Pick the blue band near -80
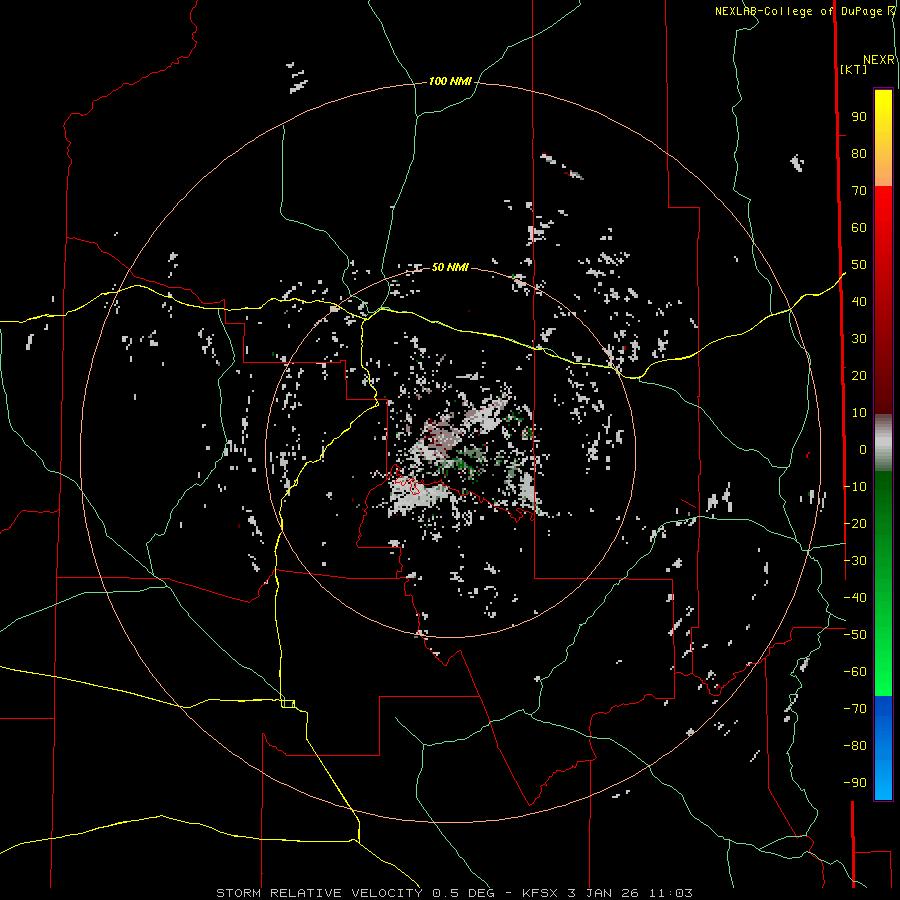The height and width of the screenshot is (900, 900). point(883,746)
